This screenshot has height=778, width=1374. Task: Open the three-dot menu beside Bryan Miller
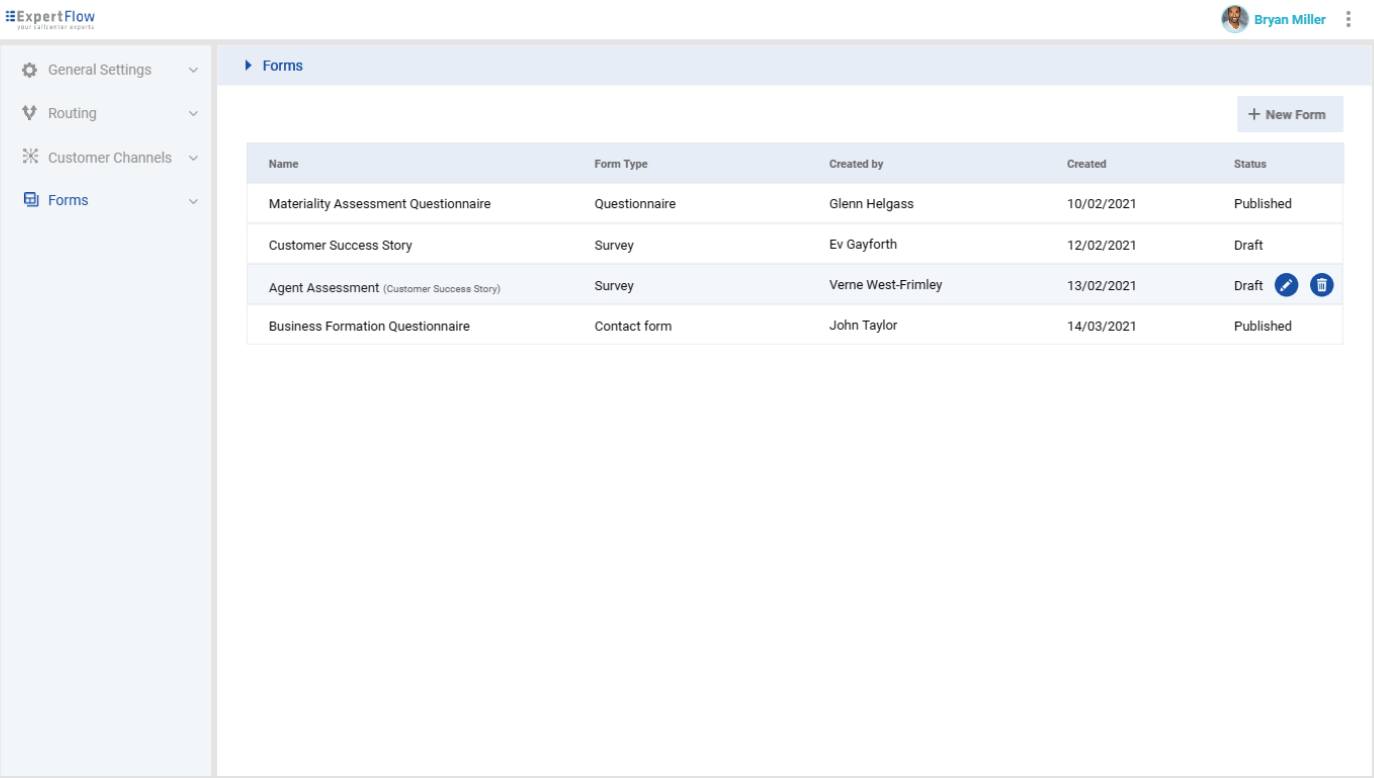coord(1348,19)
